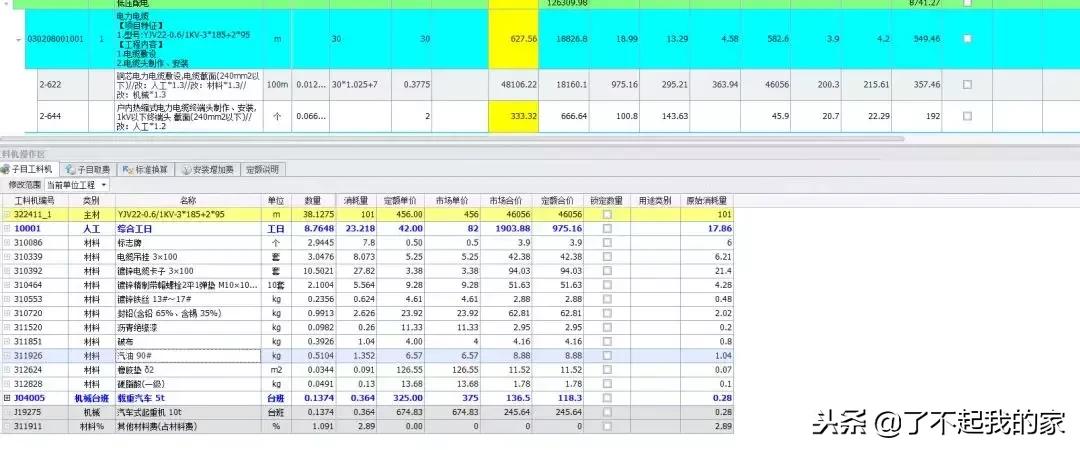Image resolution: width=1080 pixels, height=450 pixels.
Task: Click the 18826.8 total price cell
Action: tap(564, 39)
